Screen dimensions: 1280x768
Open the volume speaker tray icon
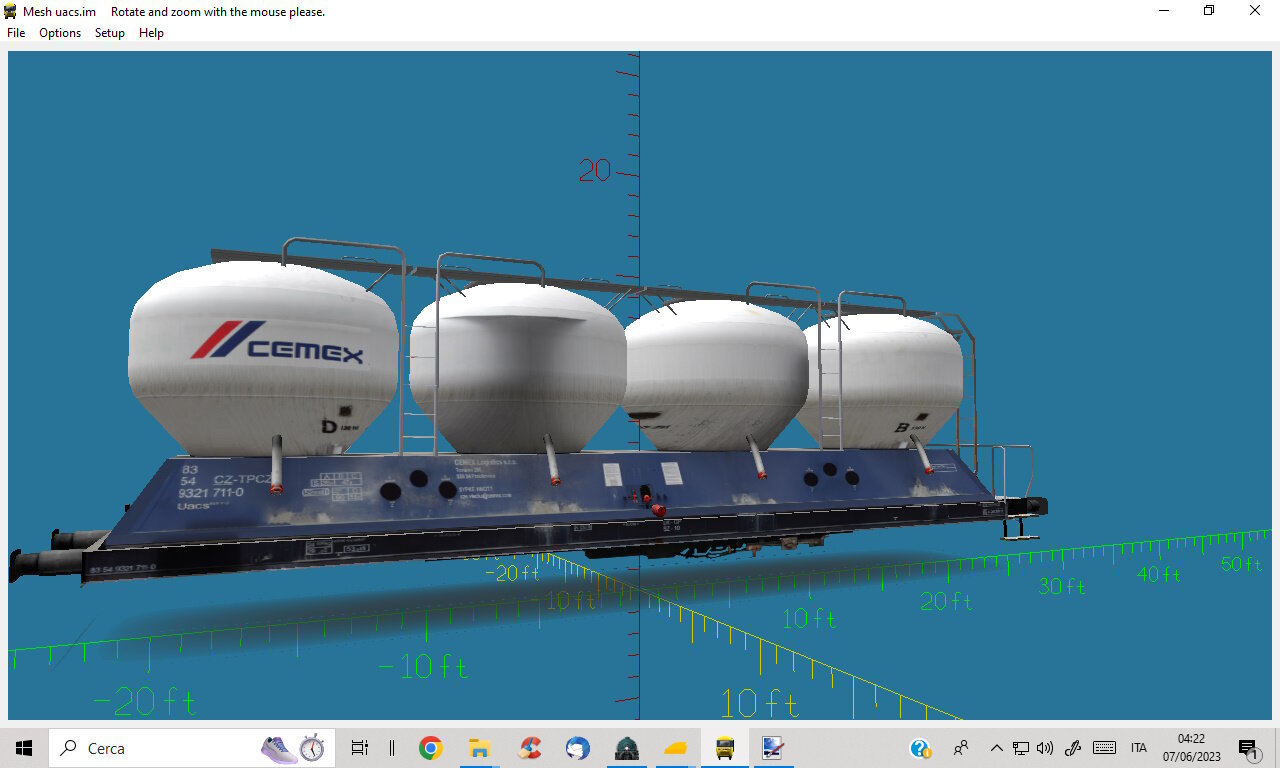click(1045, 748)
